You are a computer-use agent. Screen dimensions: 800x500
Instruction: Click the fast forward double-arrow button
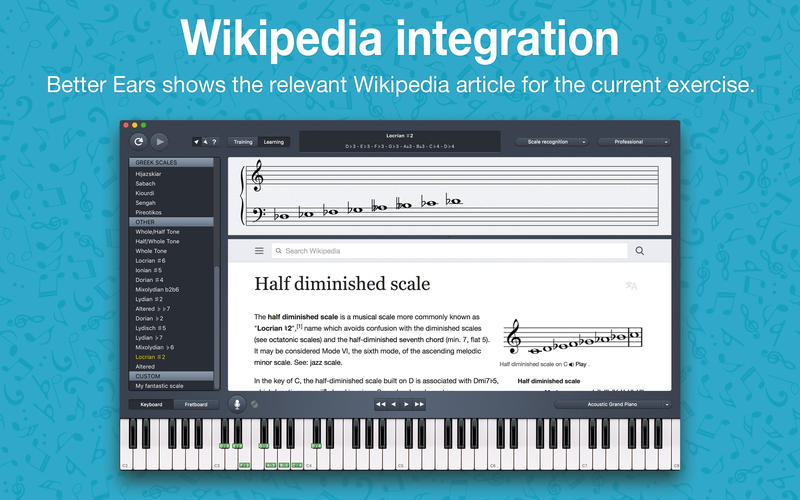pyautogui.click(x=419, y=404)
